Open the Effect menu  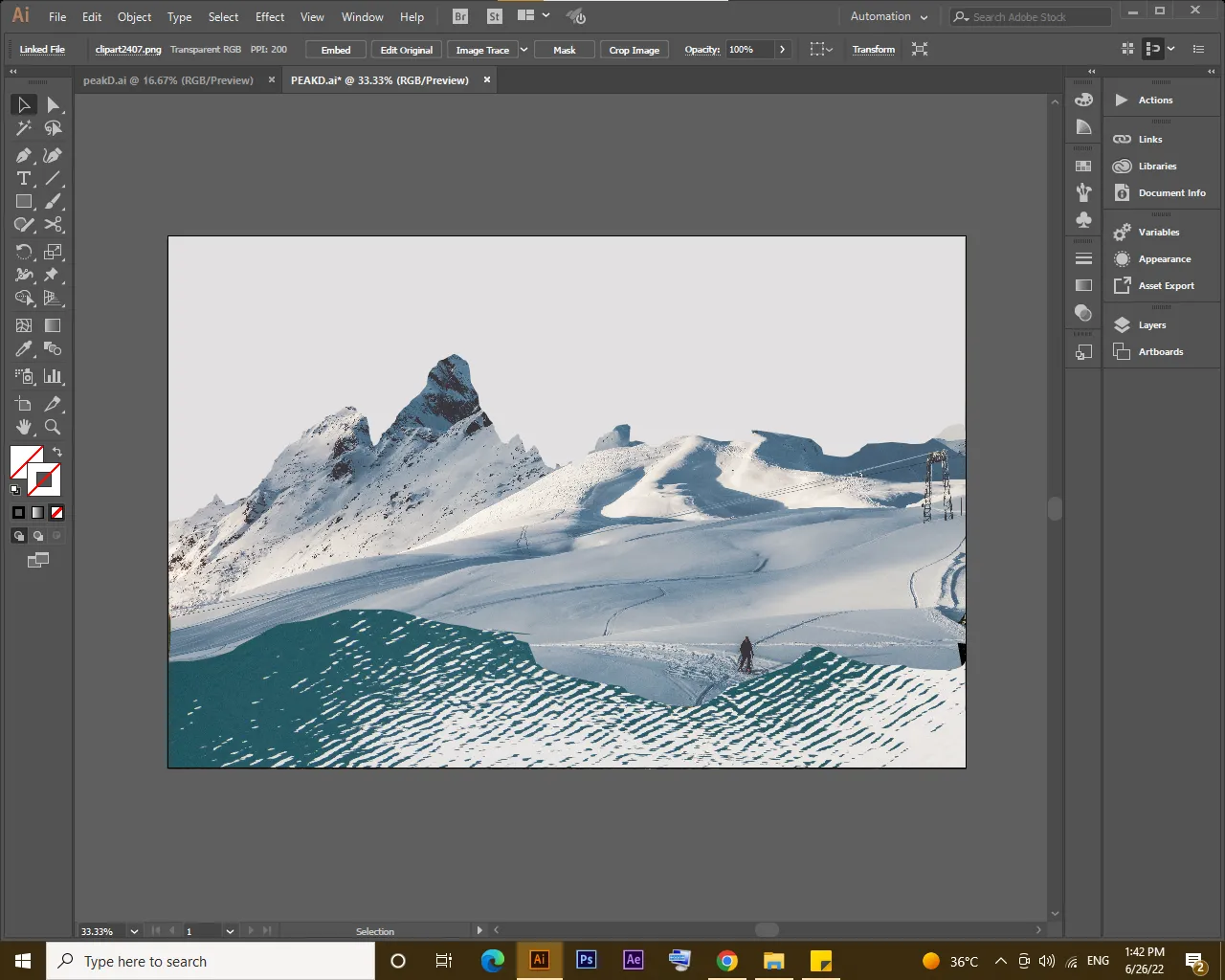point(270,17)
